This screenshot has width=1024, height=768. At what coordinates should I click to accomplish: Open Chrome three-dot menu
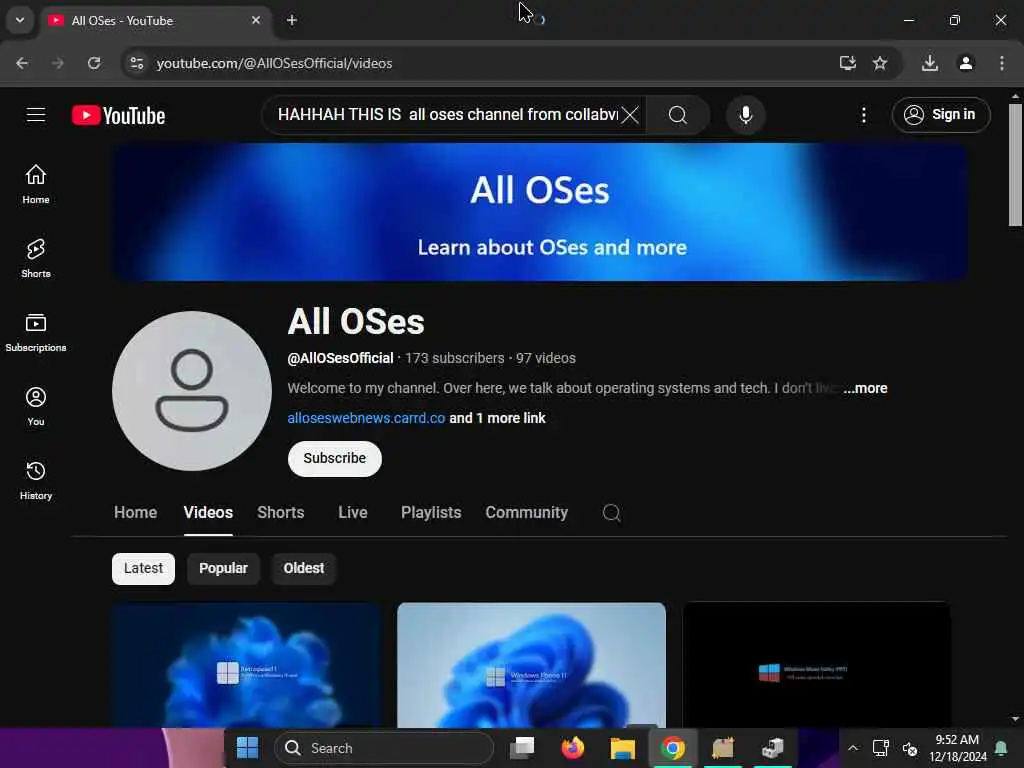(1002, 63)
